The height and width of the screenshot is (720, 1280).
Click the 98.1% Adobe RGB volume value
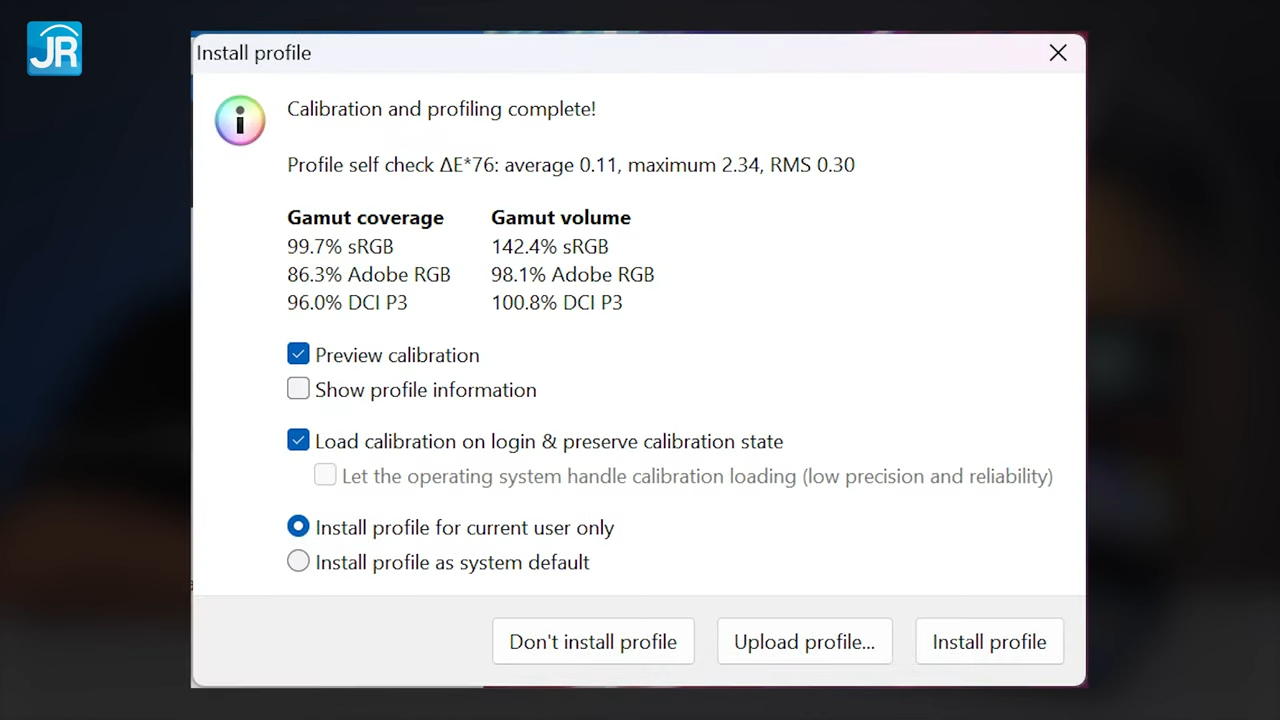tap(572, 274)
